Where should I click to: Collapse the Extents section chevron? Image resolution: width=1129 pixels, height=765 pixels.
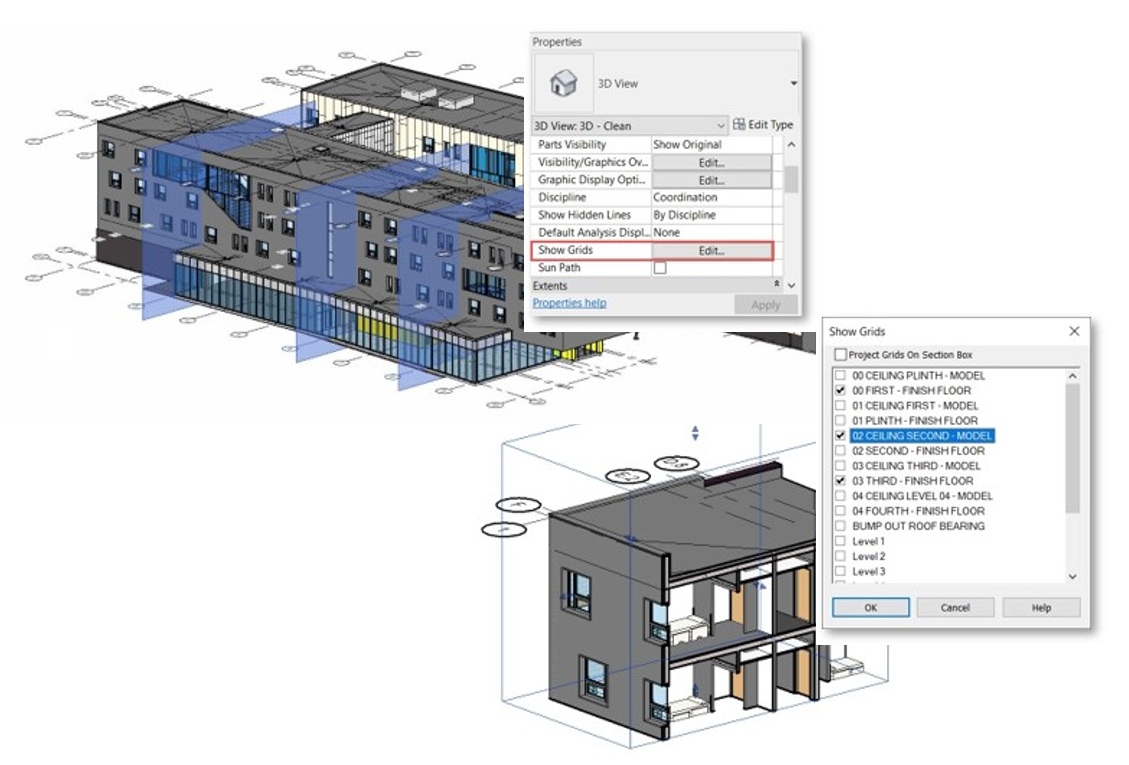click(x=777, y=286)
